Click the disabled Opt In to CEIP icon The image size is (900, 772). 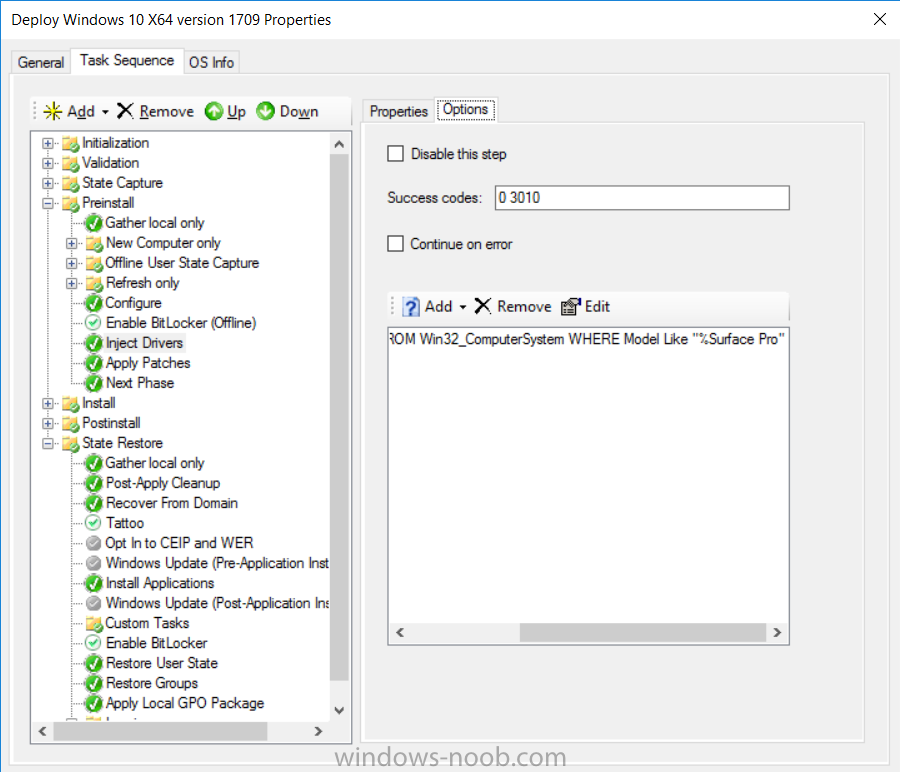coord(93,543)
